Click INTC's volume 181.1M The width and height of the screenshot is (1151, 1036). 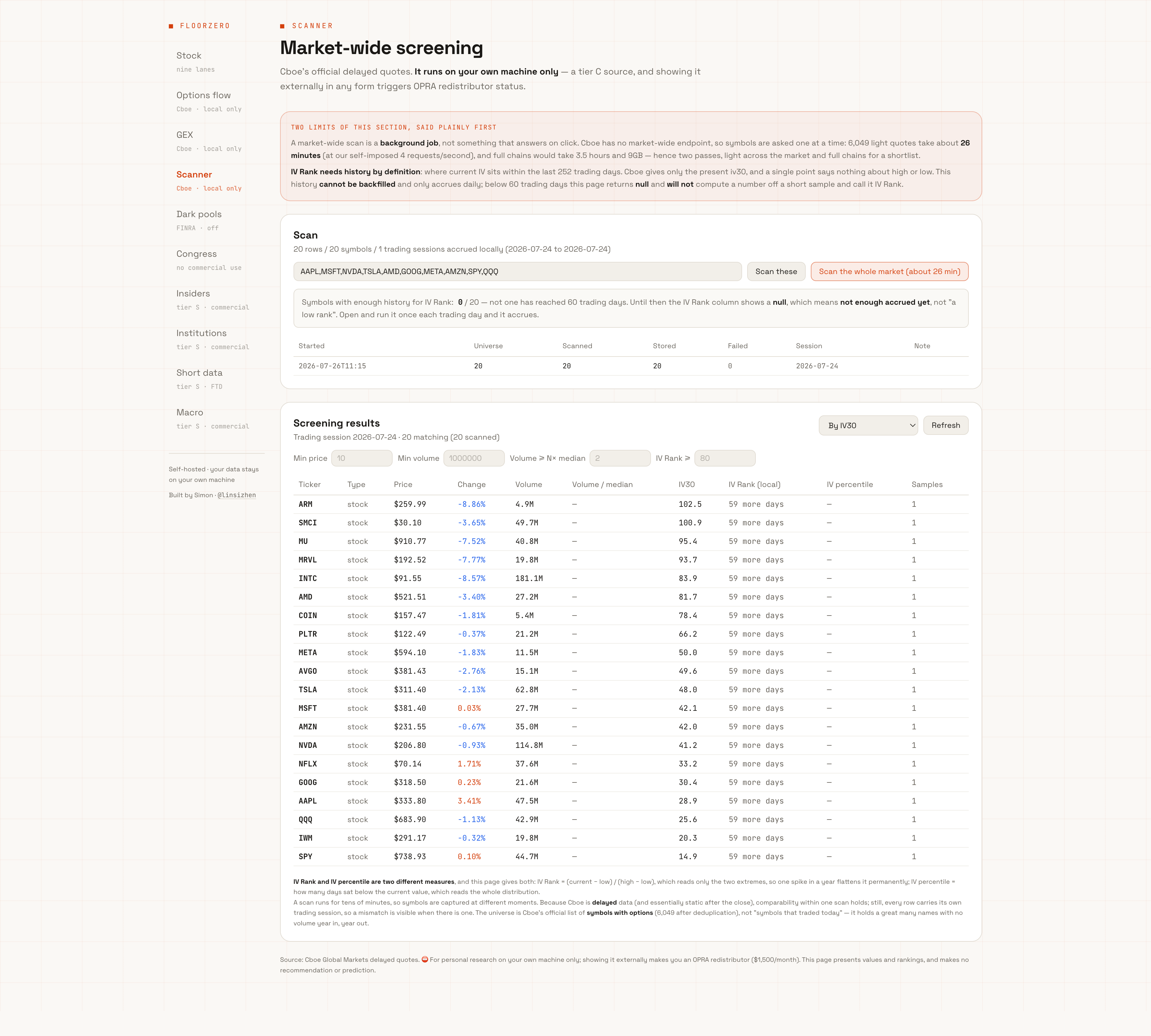click(x=529, y=578)
